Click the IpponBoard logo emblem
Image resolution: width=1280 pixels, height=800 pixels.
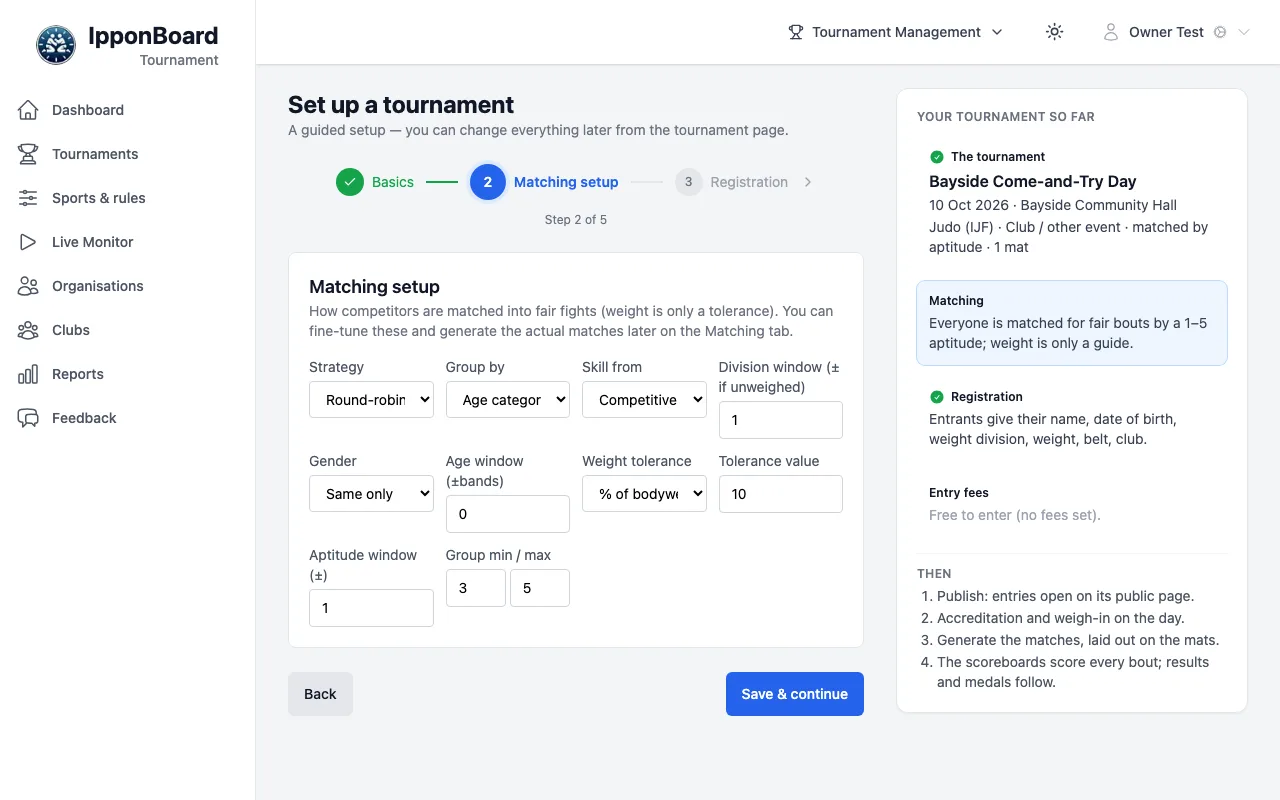pos(56,45)
